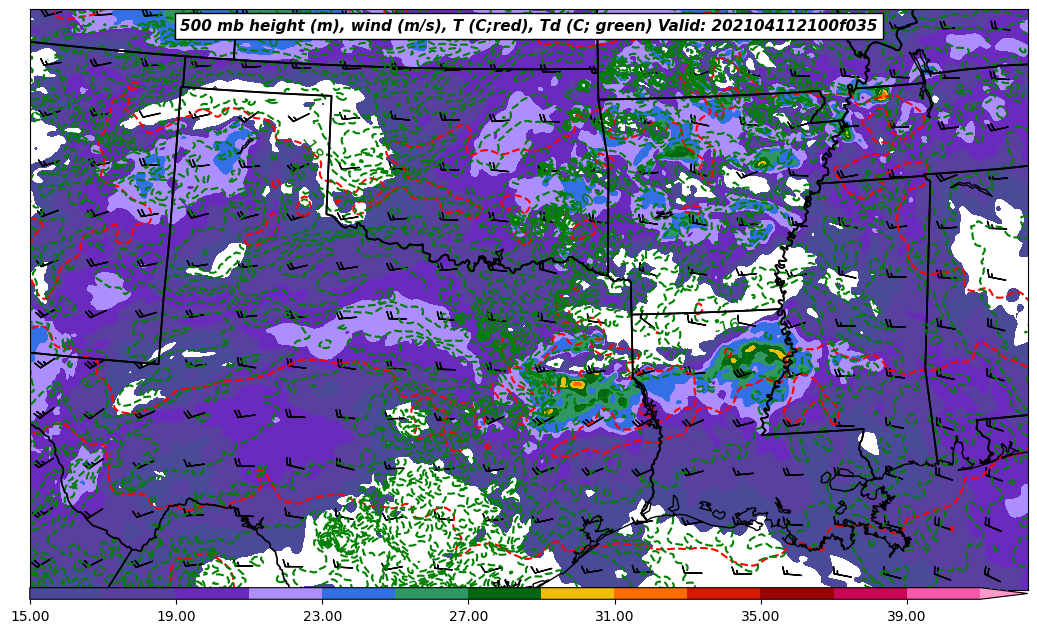Click the 23.00 colorbar tick label

click(x=322, y=616)
